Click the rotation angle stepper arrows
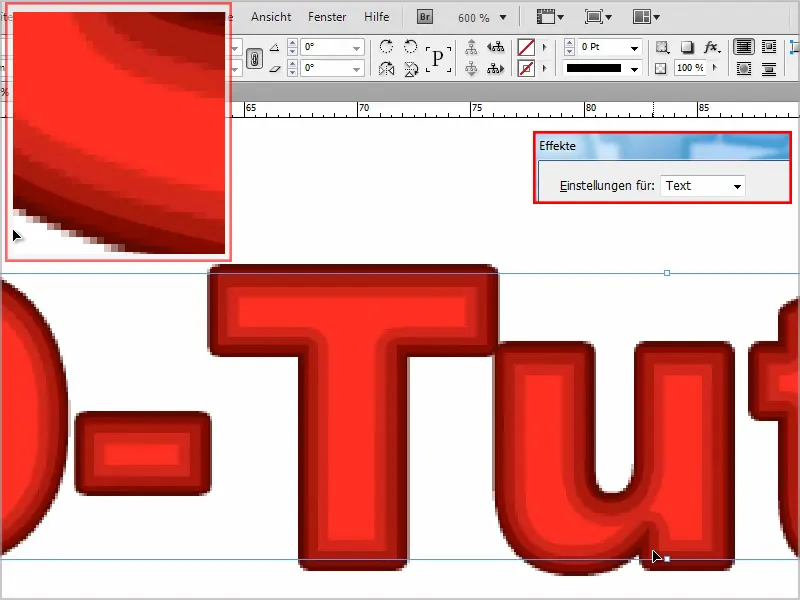 (x=292, y=47)
